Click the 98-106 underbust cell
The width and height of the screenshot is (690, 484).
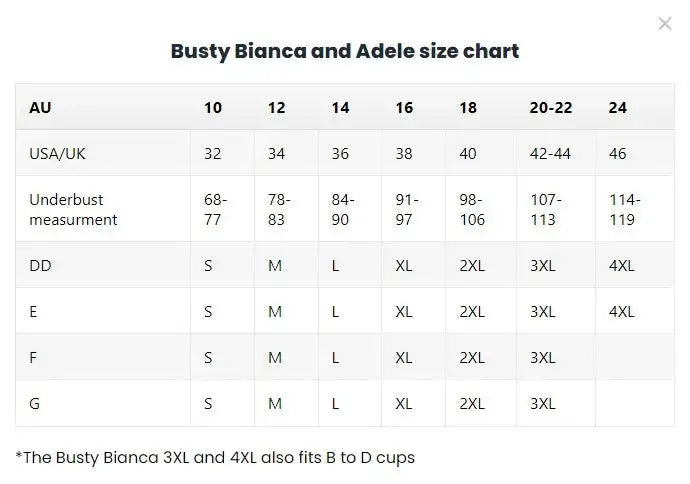coord(473,209)
